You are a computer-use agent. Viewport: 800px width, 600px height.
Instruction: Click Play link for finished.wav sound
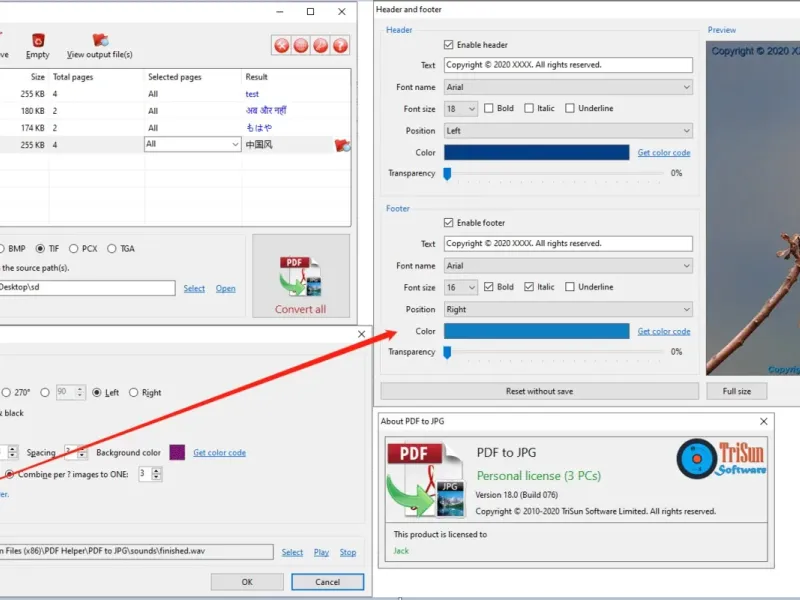321,552
